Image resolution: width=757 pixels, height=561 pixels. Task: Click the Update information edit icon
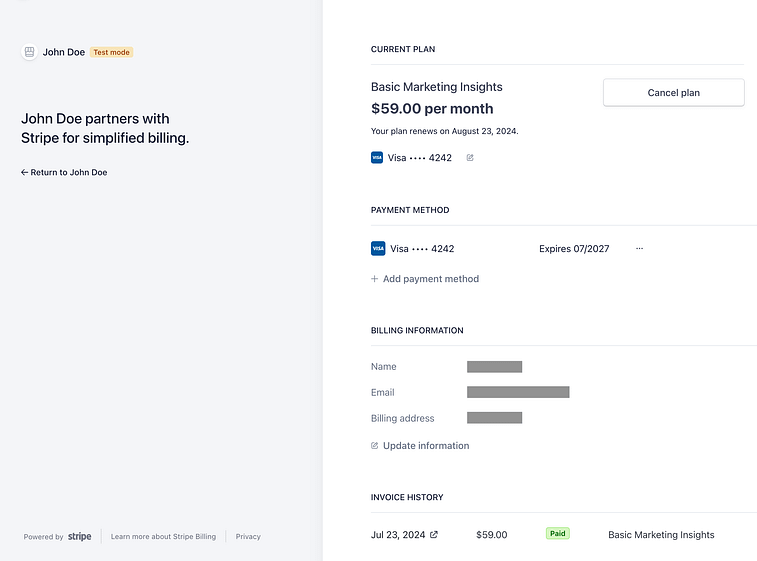click(x=375, y=446)
